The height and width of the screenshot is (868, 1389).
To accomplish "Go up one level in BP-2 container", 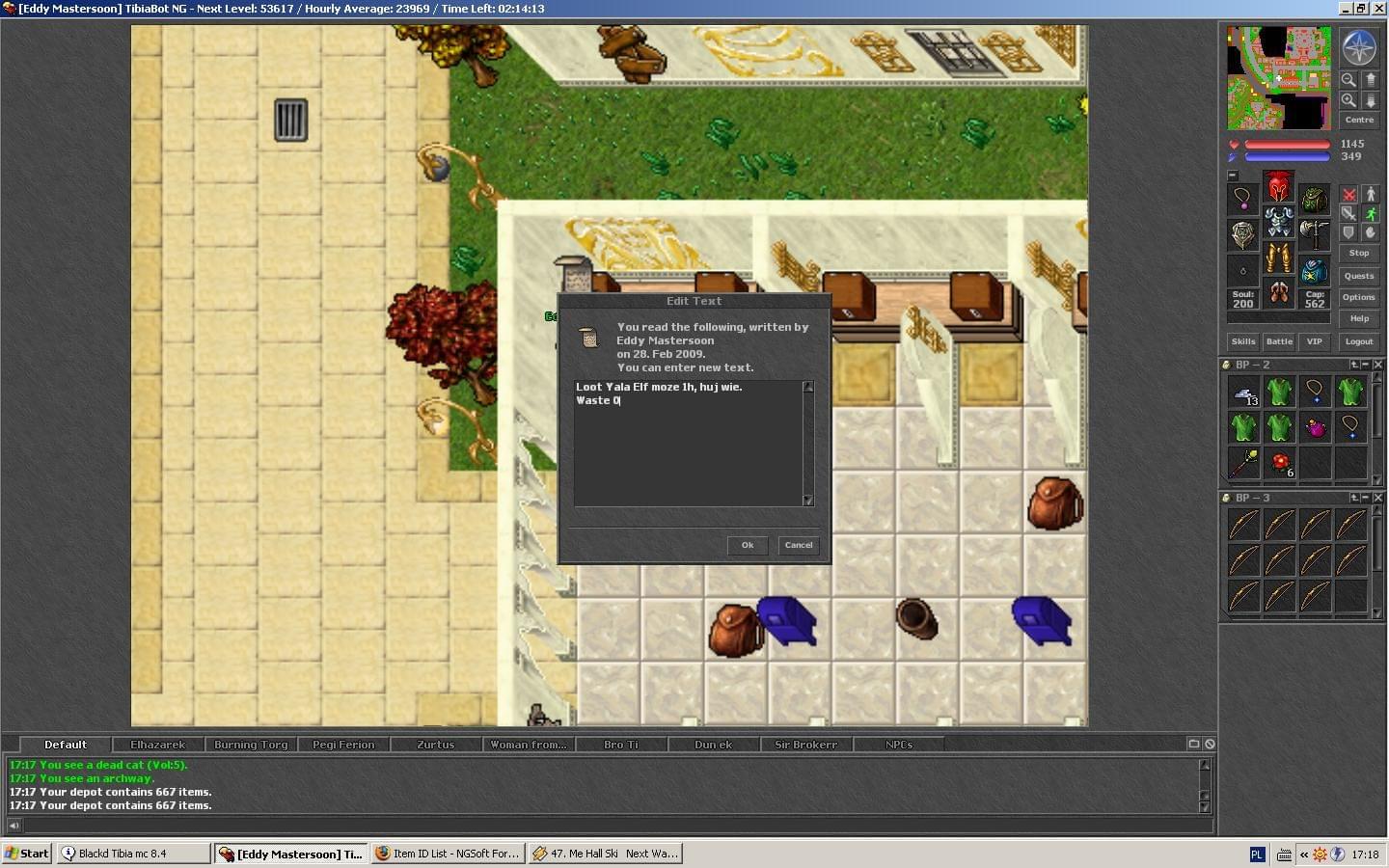I will (x=1355, y=365).
